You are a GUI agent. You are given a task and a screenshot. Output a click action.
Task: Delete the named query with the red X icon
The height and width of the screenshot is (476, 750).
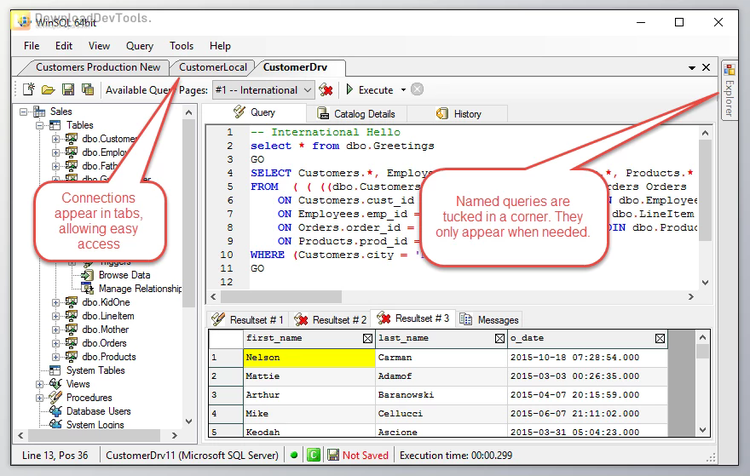(x=326, y=89)
